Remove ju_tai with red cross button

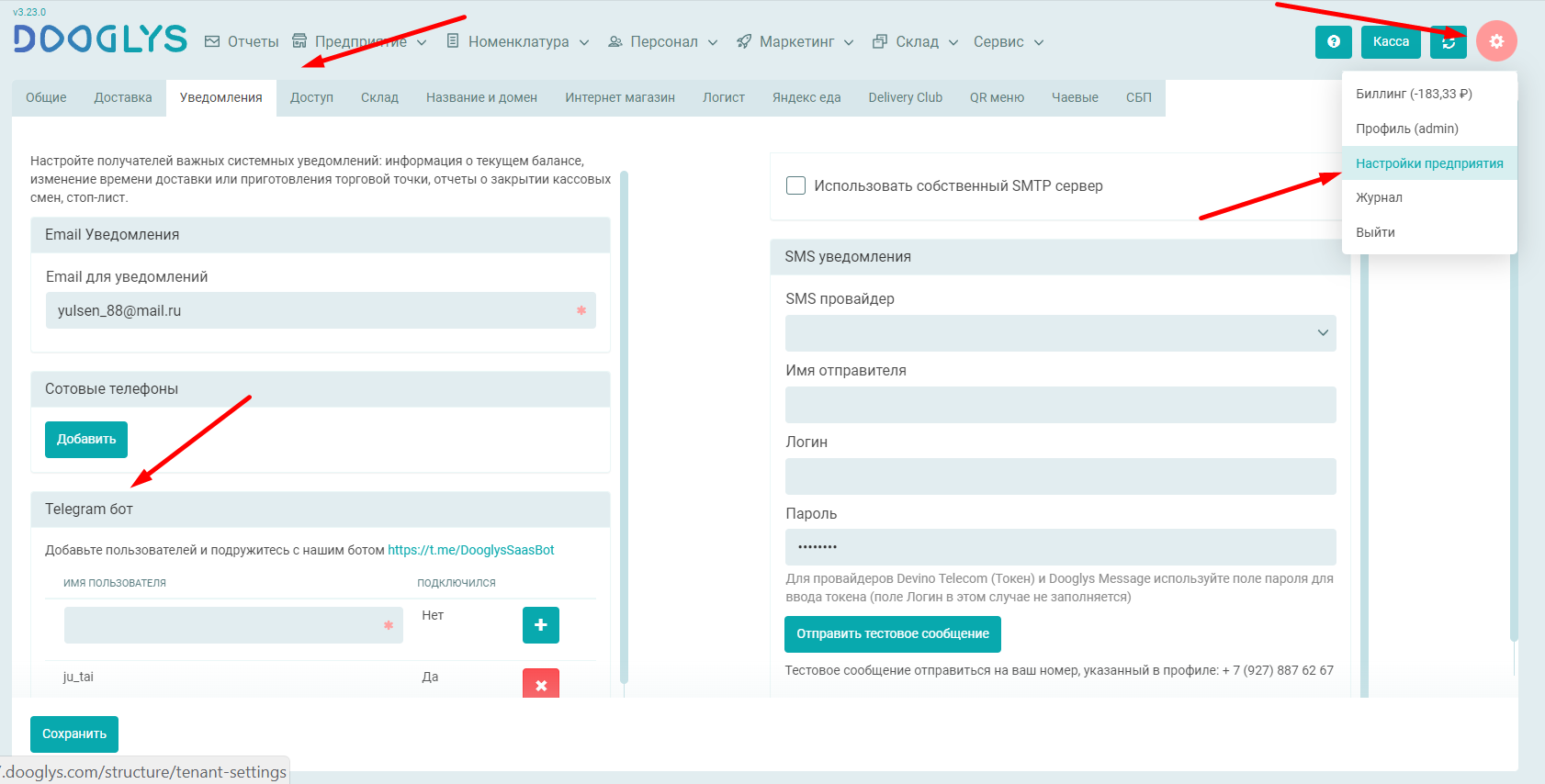[x=541, y=684]
